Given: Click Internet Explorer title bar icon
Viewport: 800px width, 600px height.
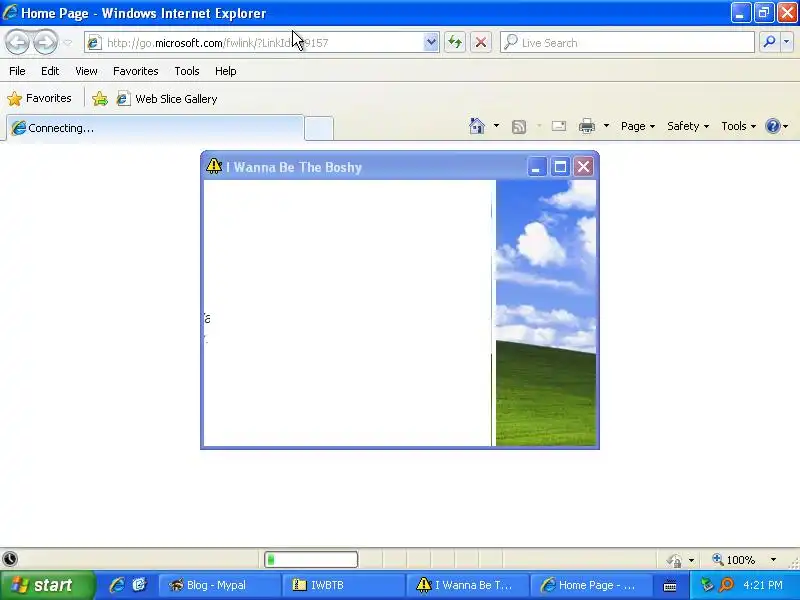Looking at the screenshot, I should pos(10,12).
